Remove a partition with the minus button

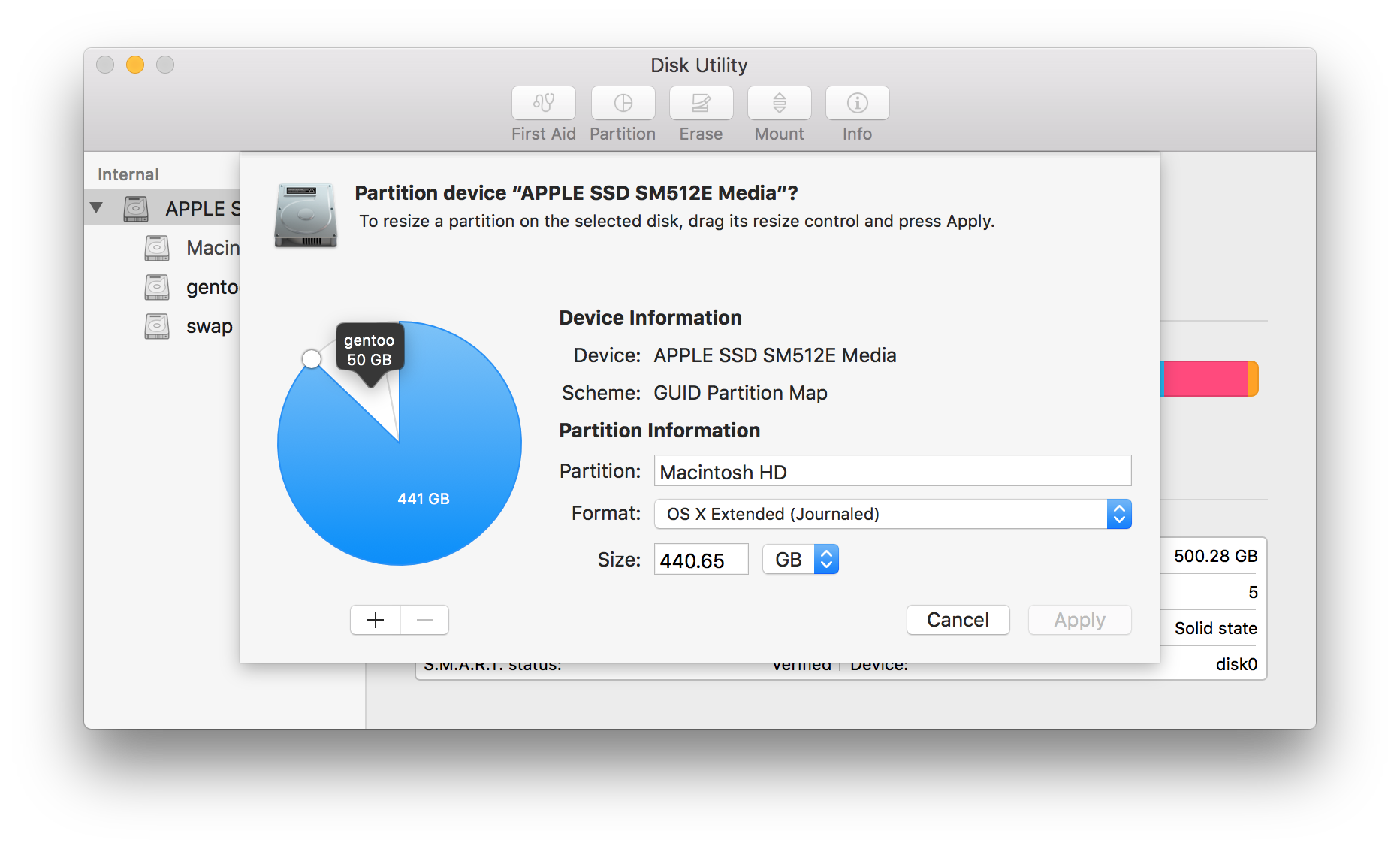(x=424, y=619)
